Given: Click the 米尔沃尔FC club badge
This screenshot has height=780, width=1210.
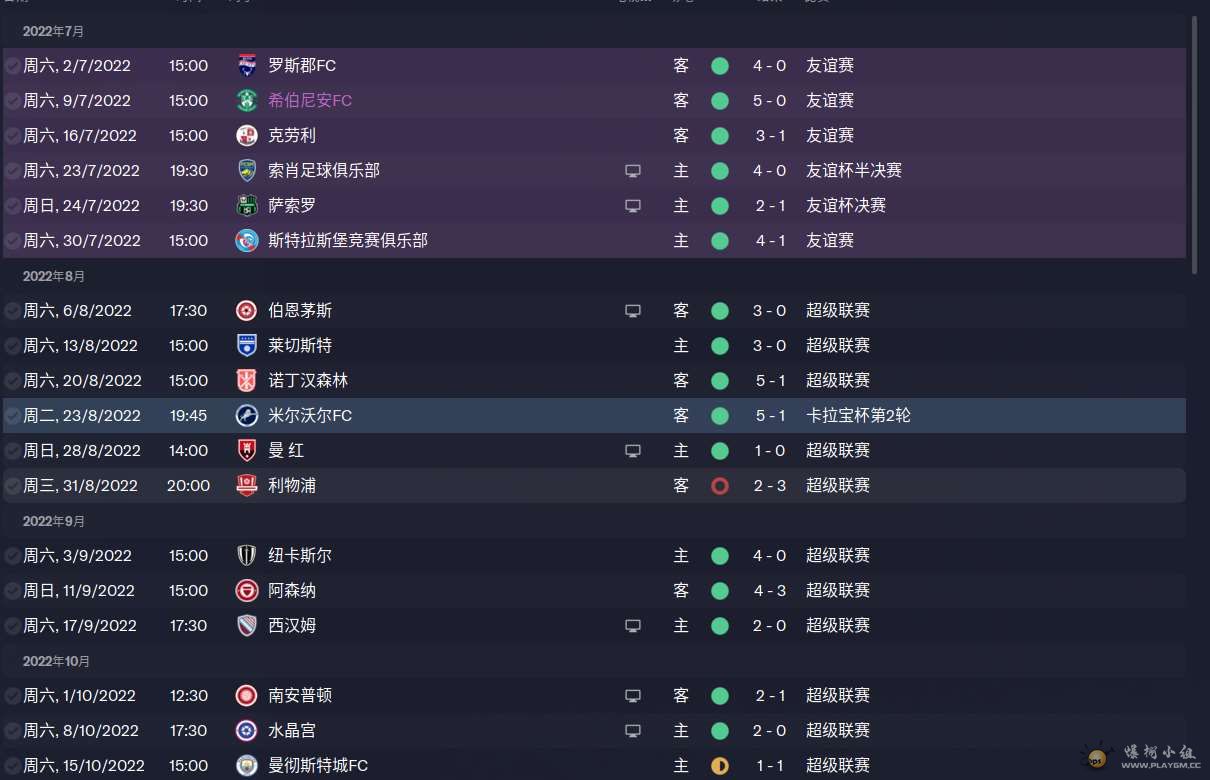Looking at the screenshot, I should (246, 416).
